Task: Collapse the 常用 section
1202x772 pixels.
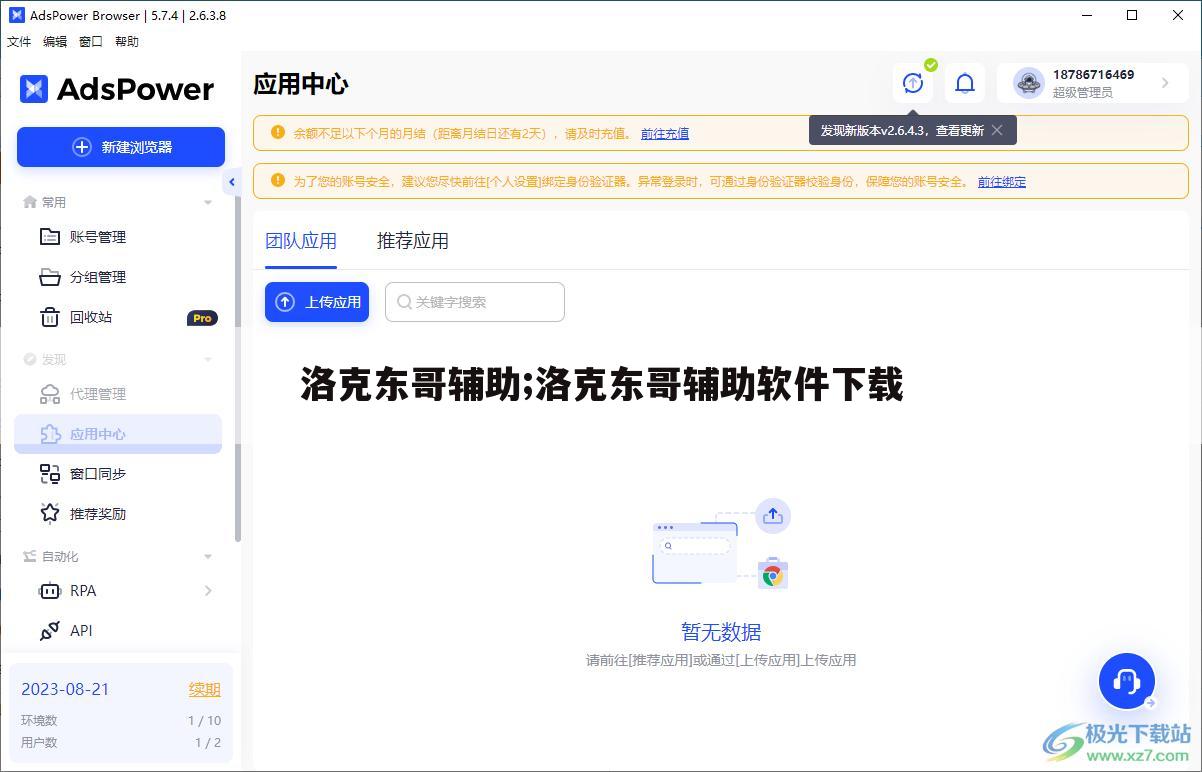Action: coord(208,202)
